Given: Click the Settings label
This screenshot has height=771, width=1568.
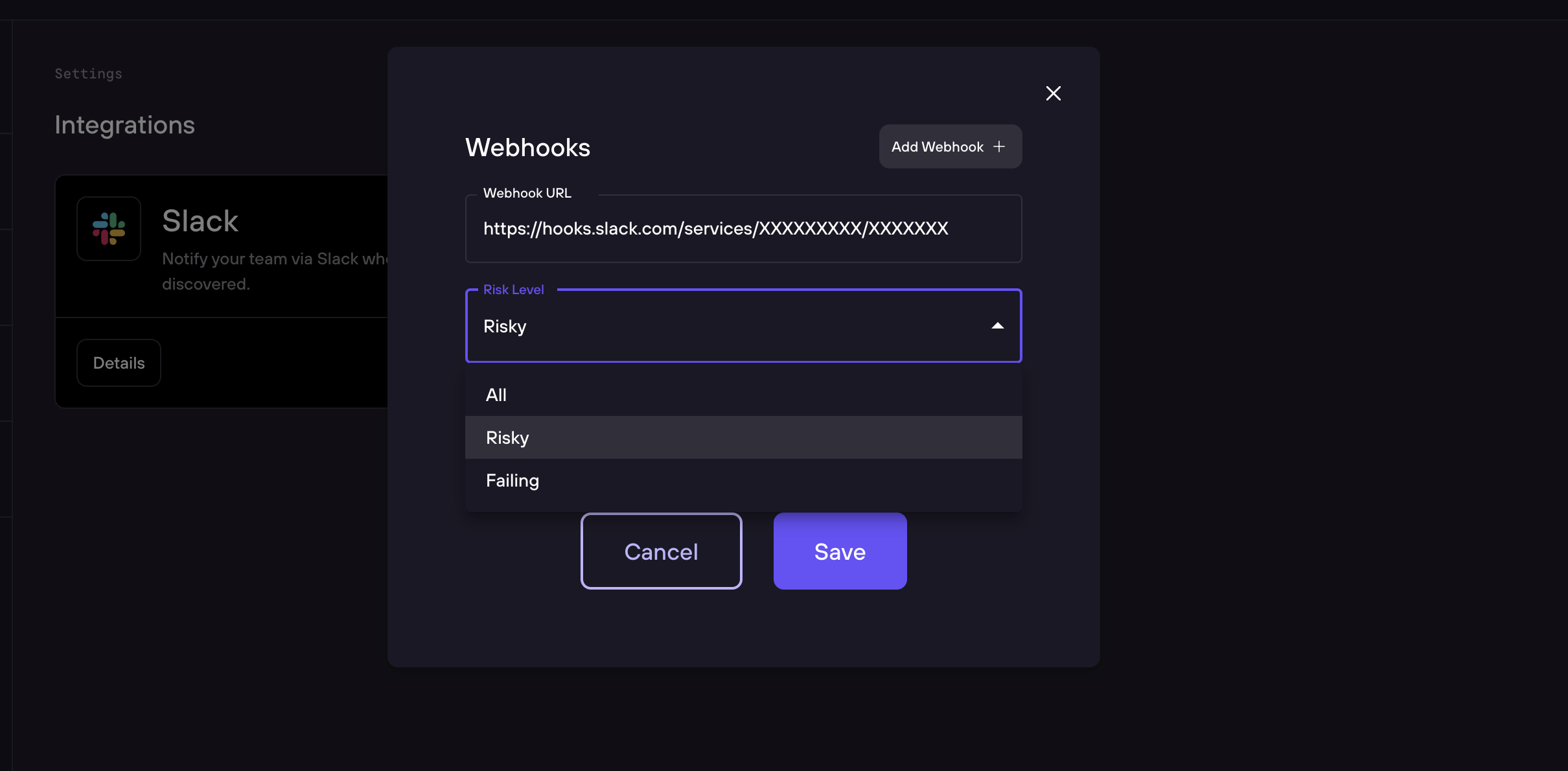Looking at the screenshot, I should coord(87,73).
